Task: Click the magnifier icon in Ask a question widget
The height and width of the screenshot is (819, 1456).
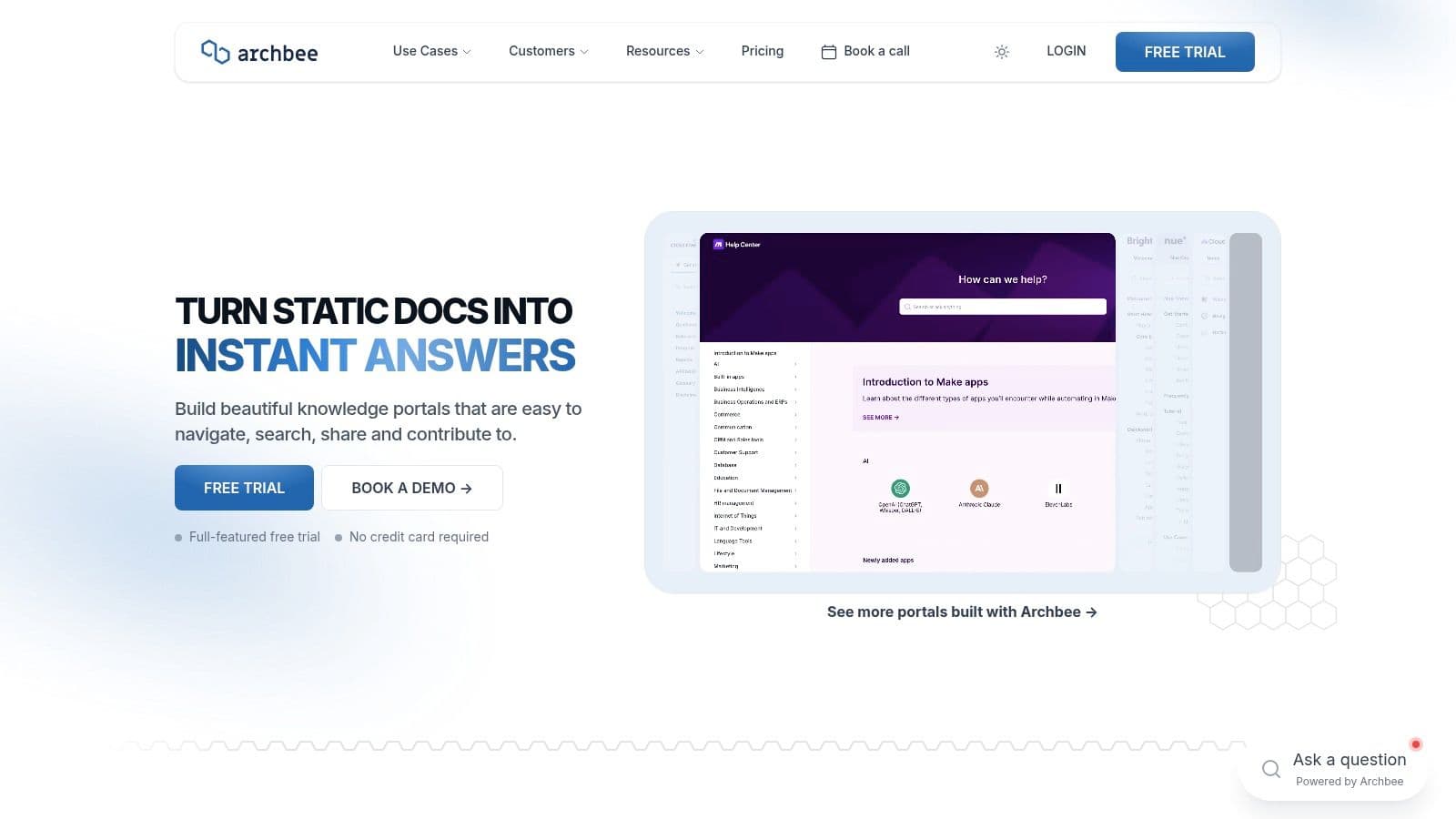Action: click(1271, 770)
